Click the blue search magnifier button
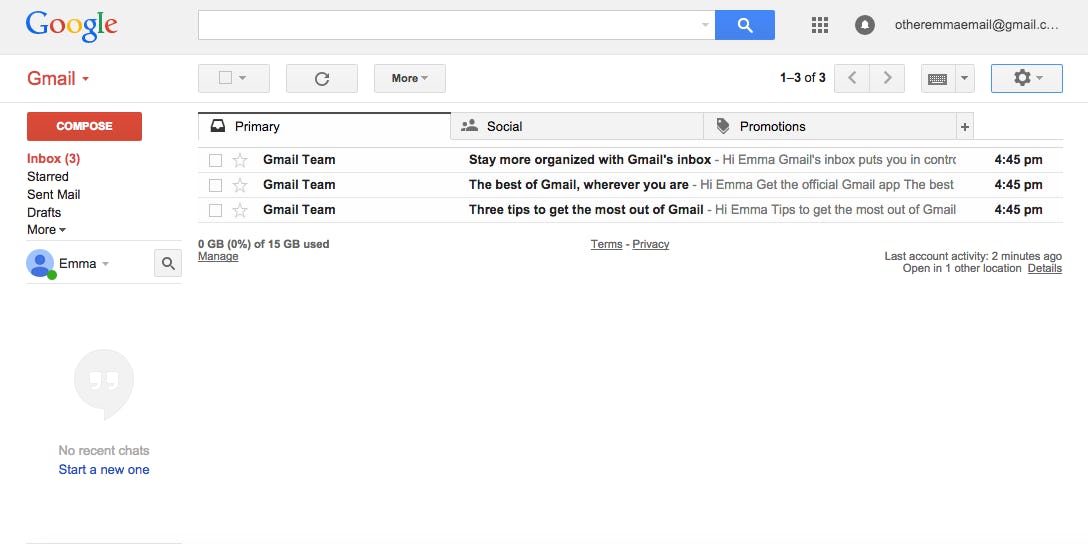The image size is (1088, 544). 744,26
